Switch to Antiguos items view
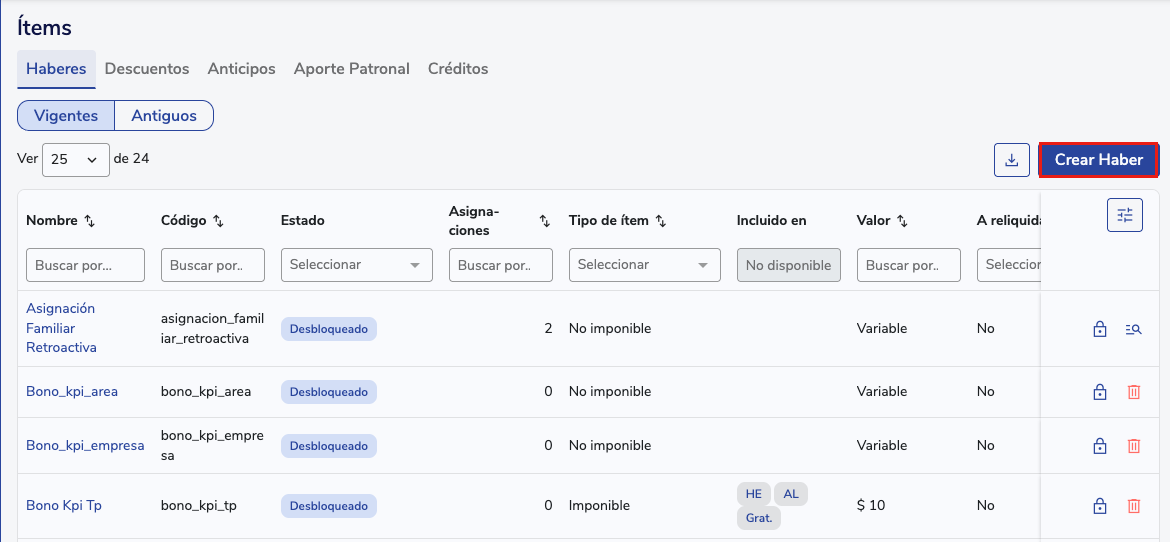This screenshot has height=542, width=1170. [164, 116]
